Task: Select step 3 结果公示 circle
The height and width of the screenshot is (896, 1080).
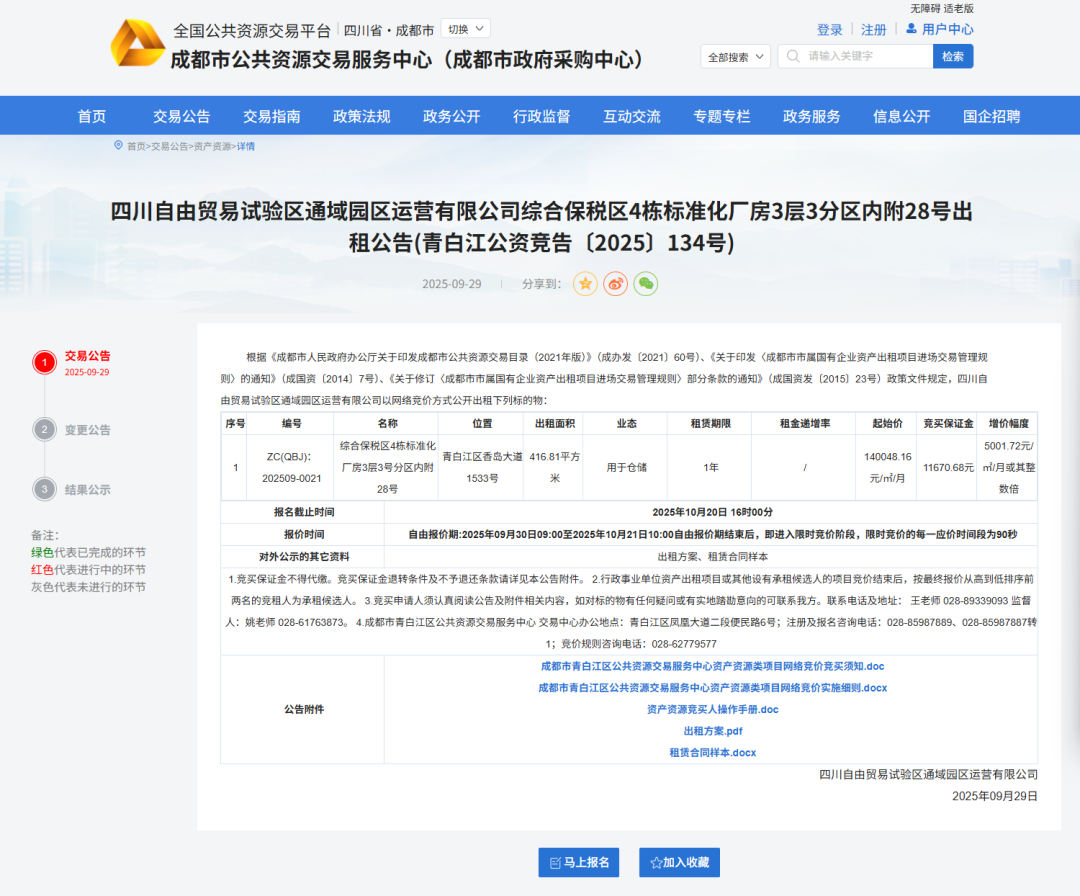Action: (45, 490)
